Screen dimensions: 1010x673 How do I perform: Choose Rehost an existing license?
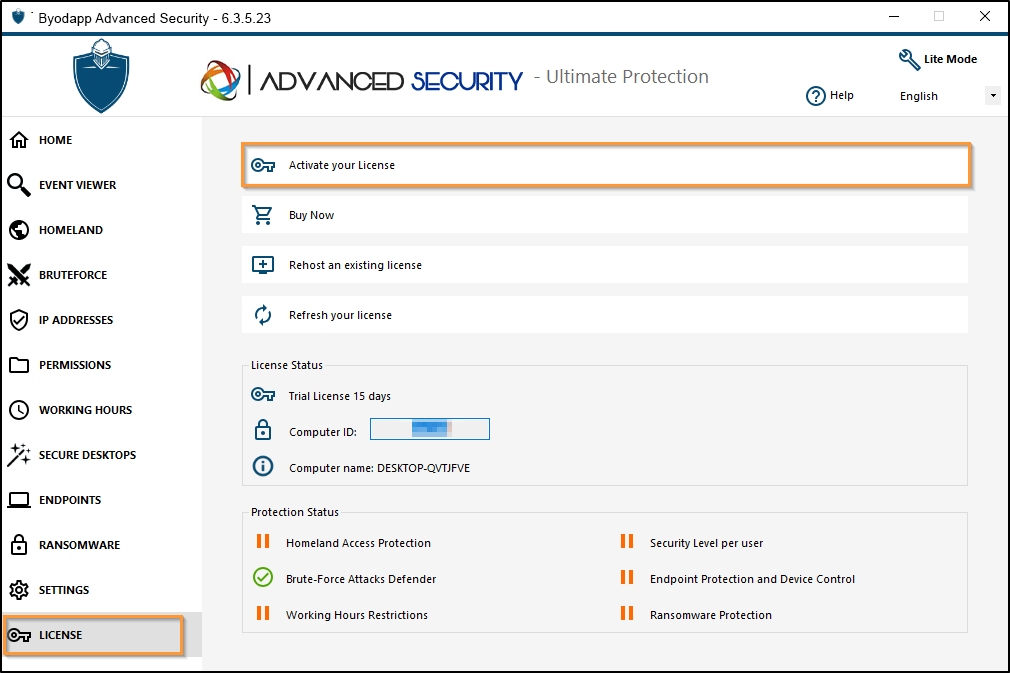point(605,265)
